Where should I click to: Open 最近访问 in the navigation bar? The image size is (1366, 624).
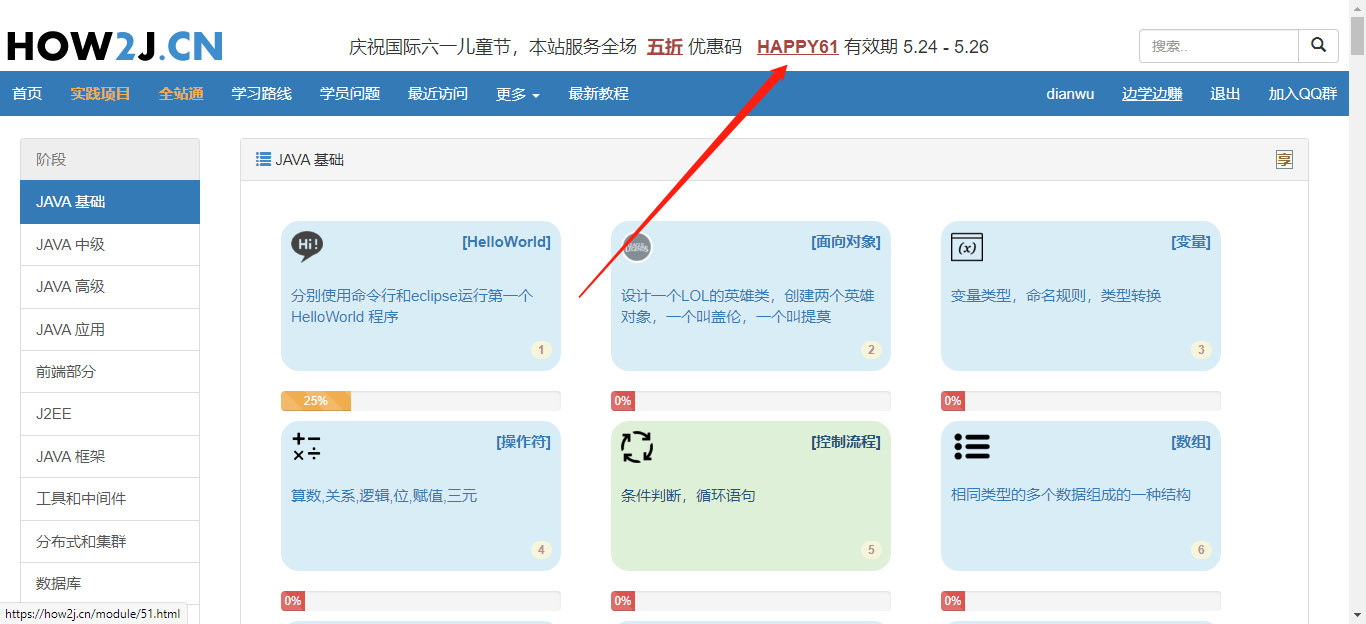438,94
